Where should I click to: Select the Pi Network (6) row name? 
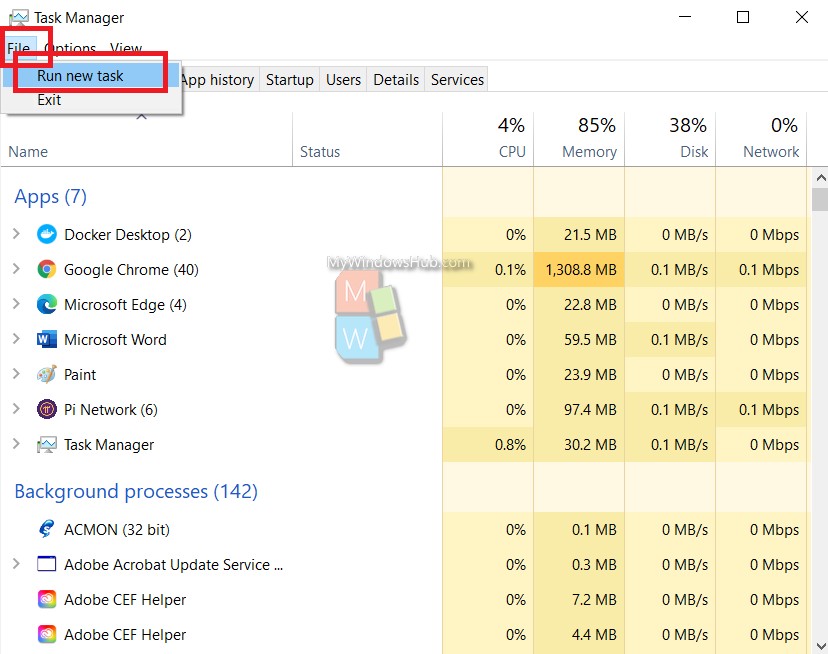pyautogui.click(x=111, y=410)
